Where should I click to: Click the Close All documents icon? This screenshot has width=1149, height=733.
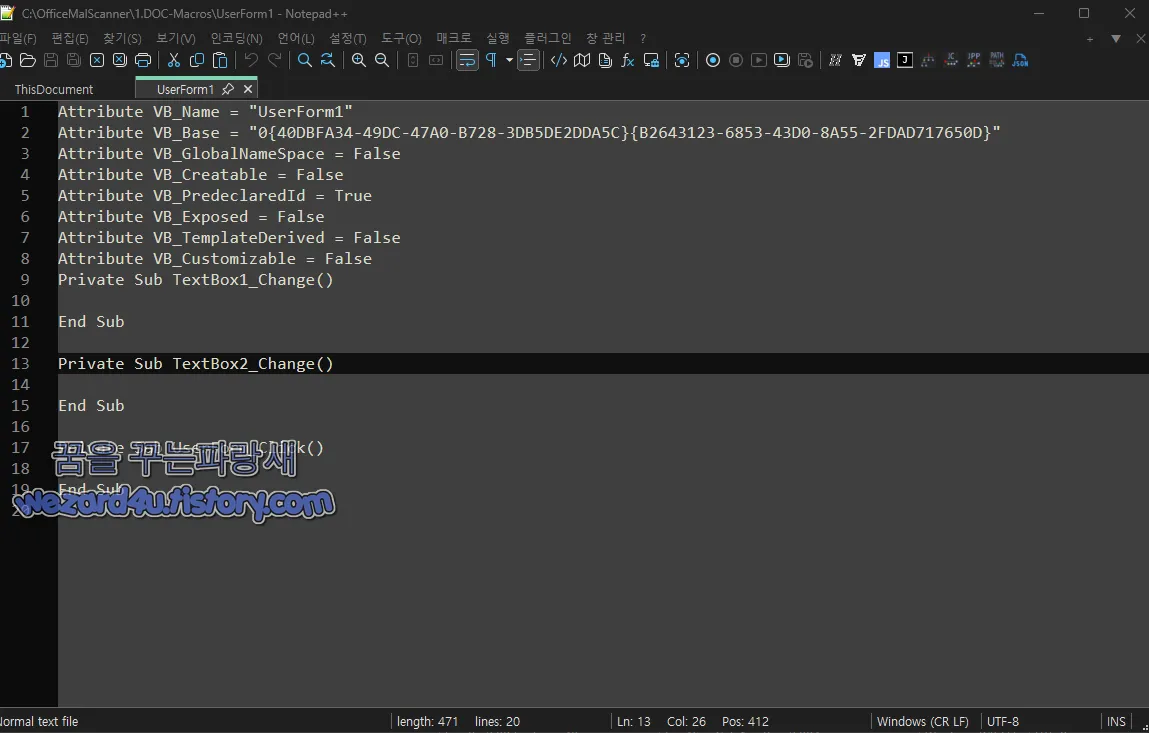click(119, 60)
